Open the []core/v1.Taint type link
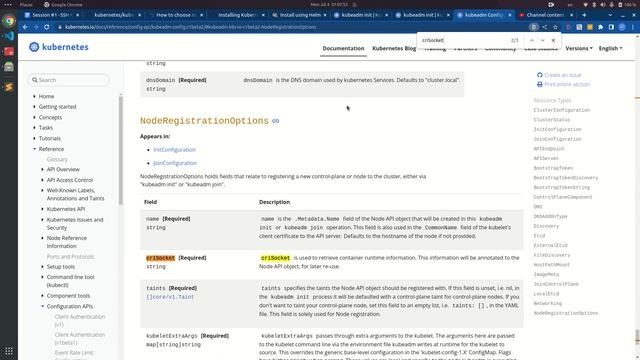This screenshot has width=640, height=360. [170, 297]
